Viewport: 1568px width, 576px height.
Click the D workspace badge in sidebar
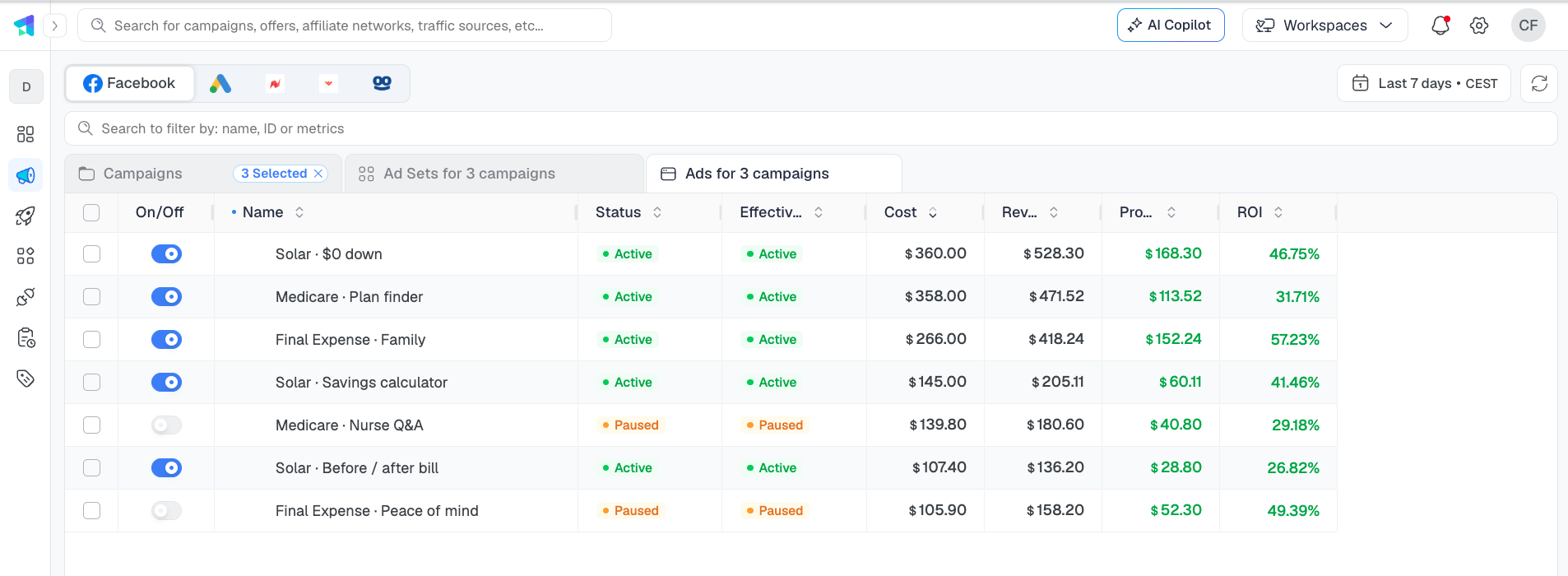[26, 86]
